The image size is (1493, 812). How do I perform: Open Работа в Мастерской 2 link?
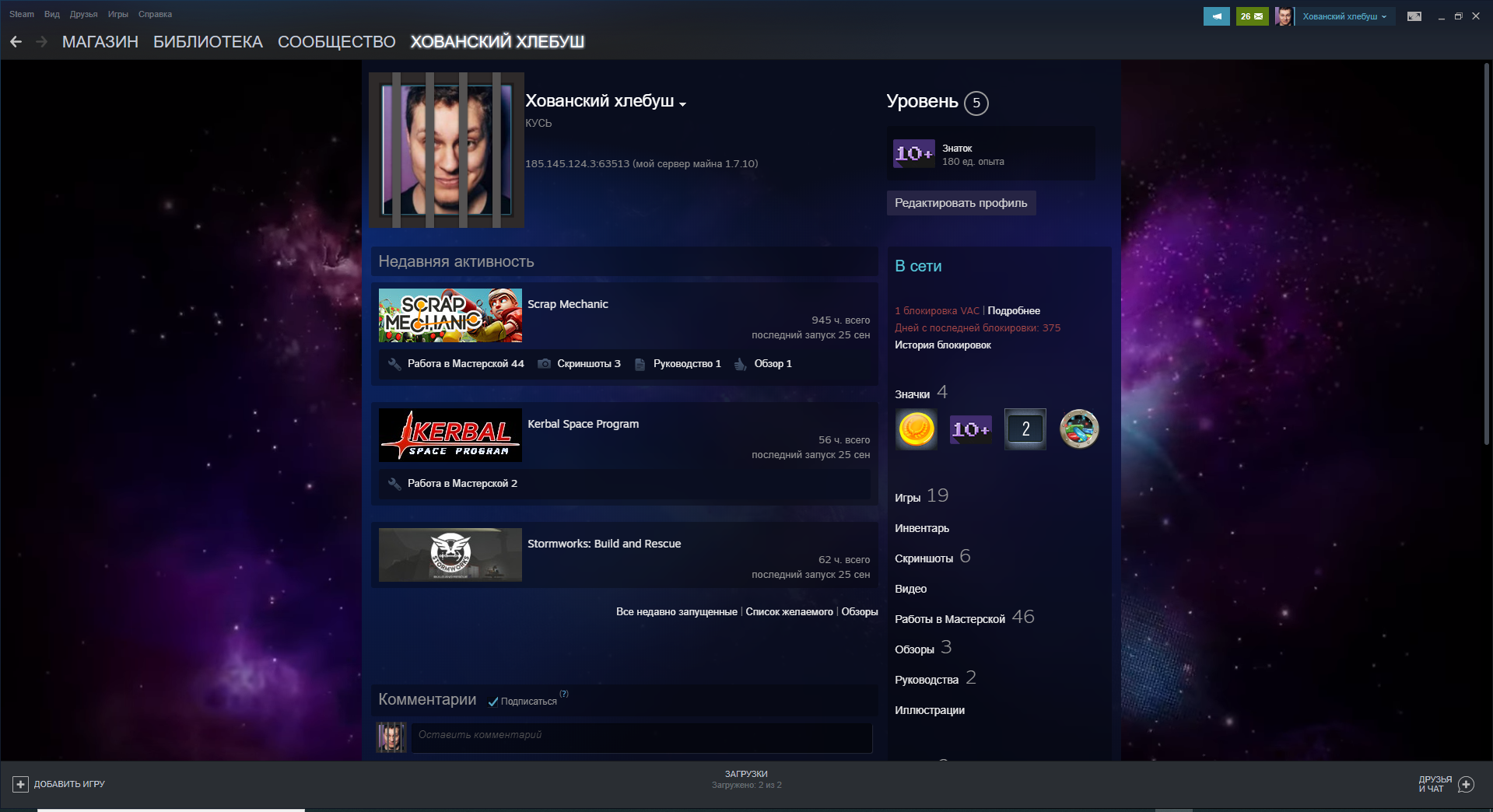click(462, 484)
